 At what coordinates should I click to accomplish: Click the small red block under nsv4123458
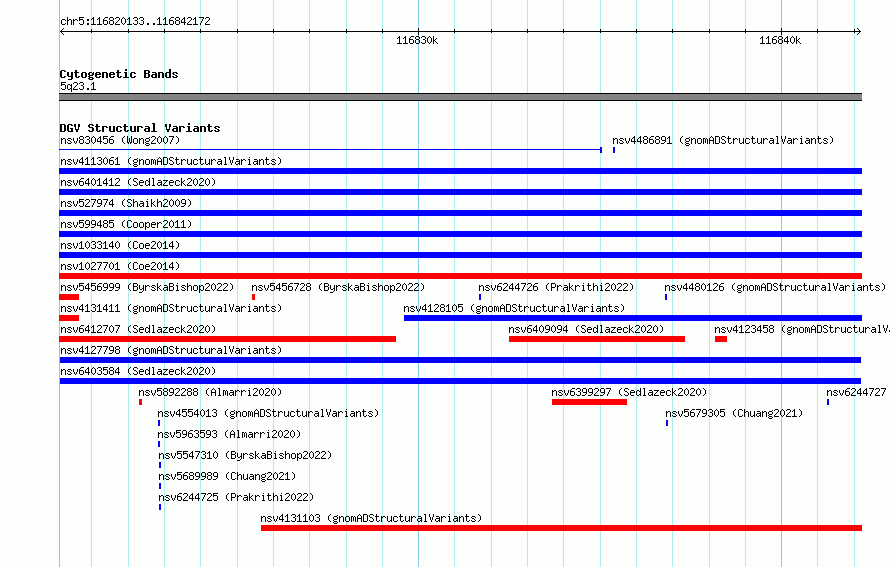click(721, 339)
